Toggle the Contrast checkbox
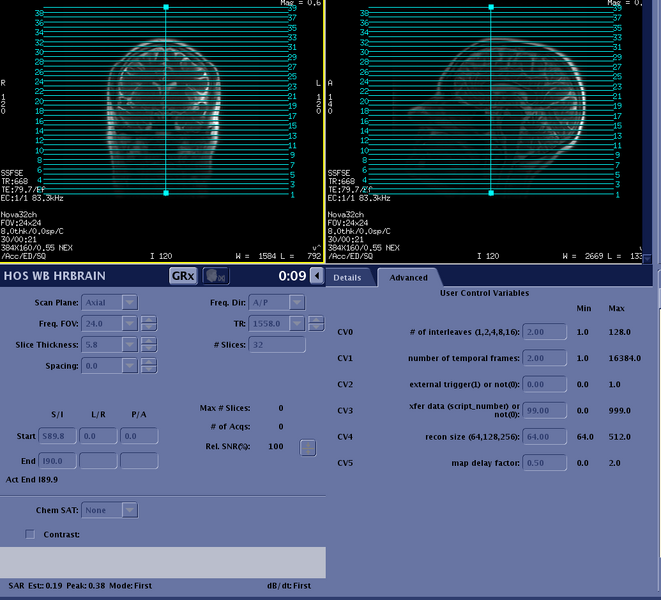This screenshot has height=600, width=661. click(30, 534)
